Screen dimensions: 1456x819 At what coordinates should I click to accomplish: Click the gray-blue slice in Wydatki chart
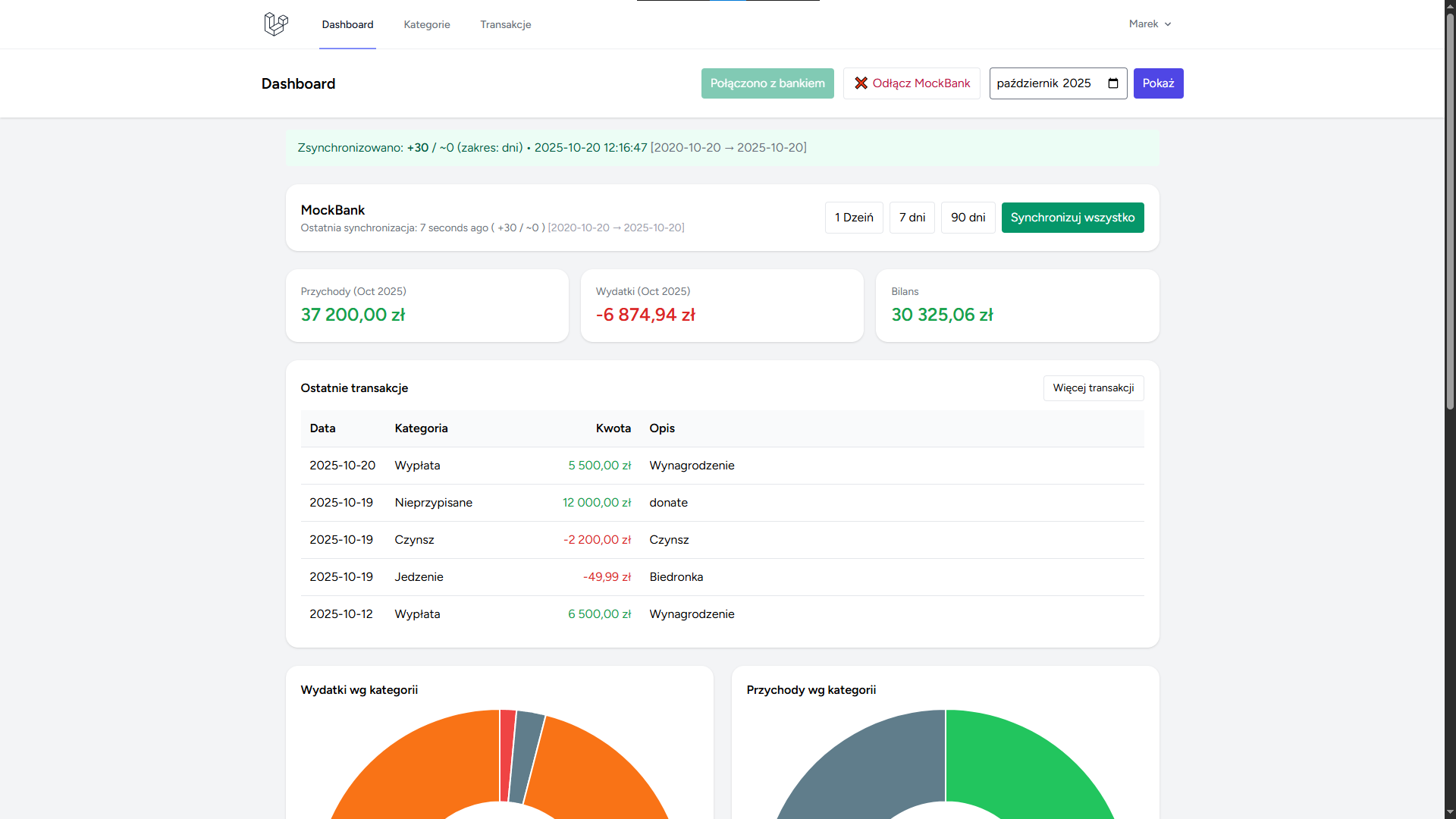point(526,757)
